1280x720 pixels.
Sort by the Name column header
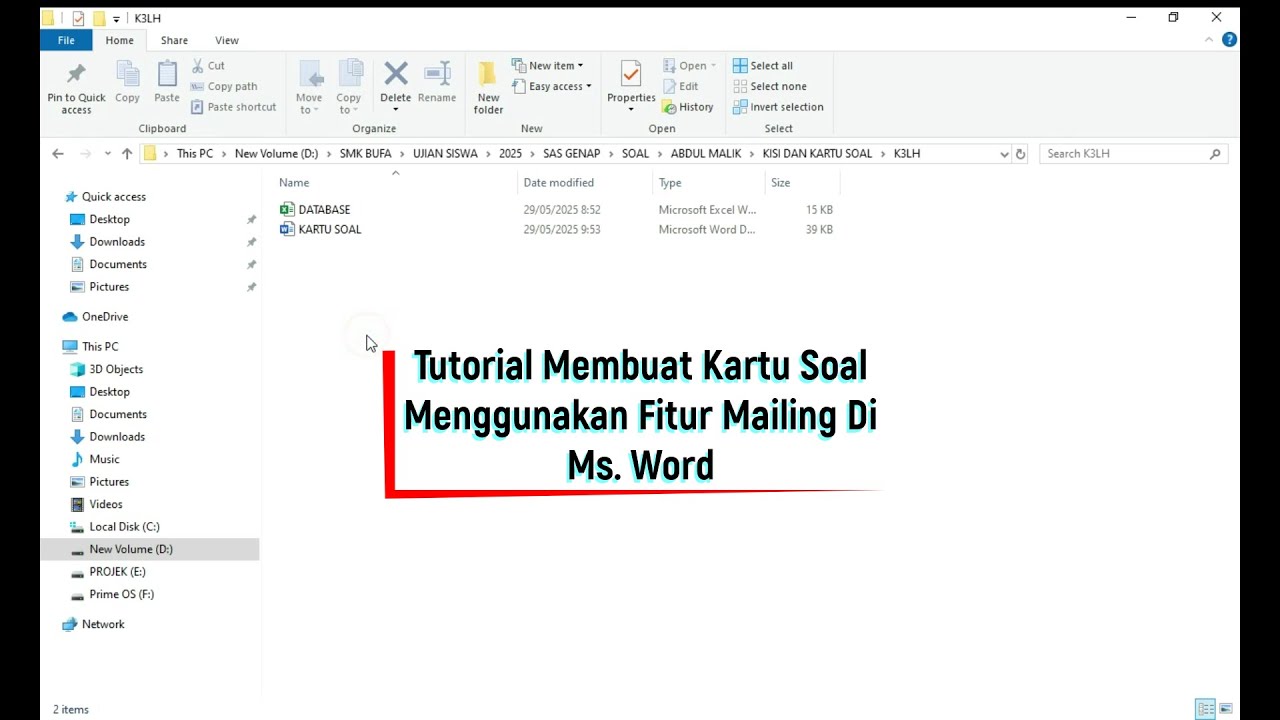click(294, 183)
